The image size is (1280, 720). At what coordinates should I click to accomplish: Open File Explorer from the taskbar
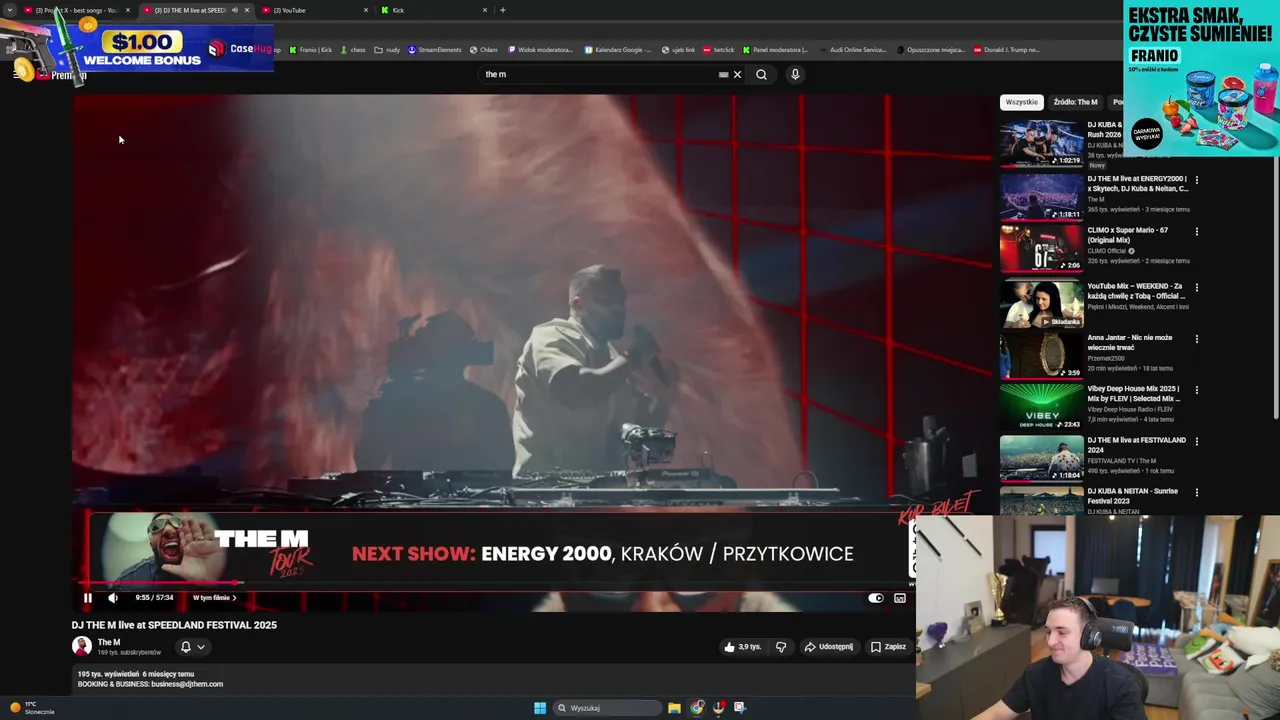pyautogui.click(x=674, y=708)
